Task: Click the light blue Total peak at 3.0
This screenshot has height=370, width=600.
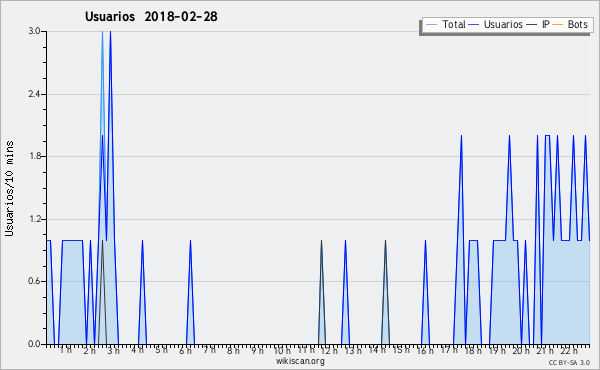Action: pos(102,34)
